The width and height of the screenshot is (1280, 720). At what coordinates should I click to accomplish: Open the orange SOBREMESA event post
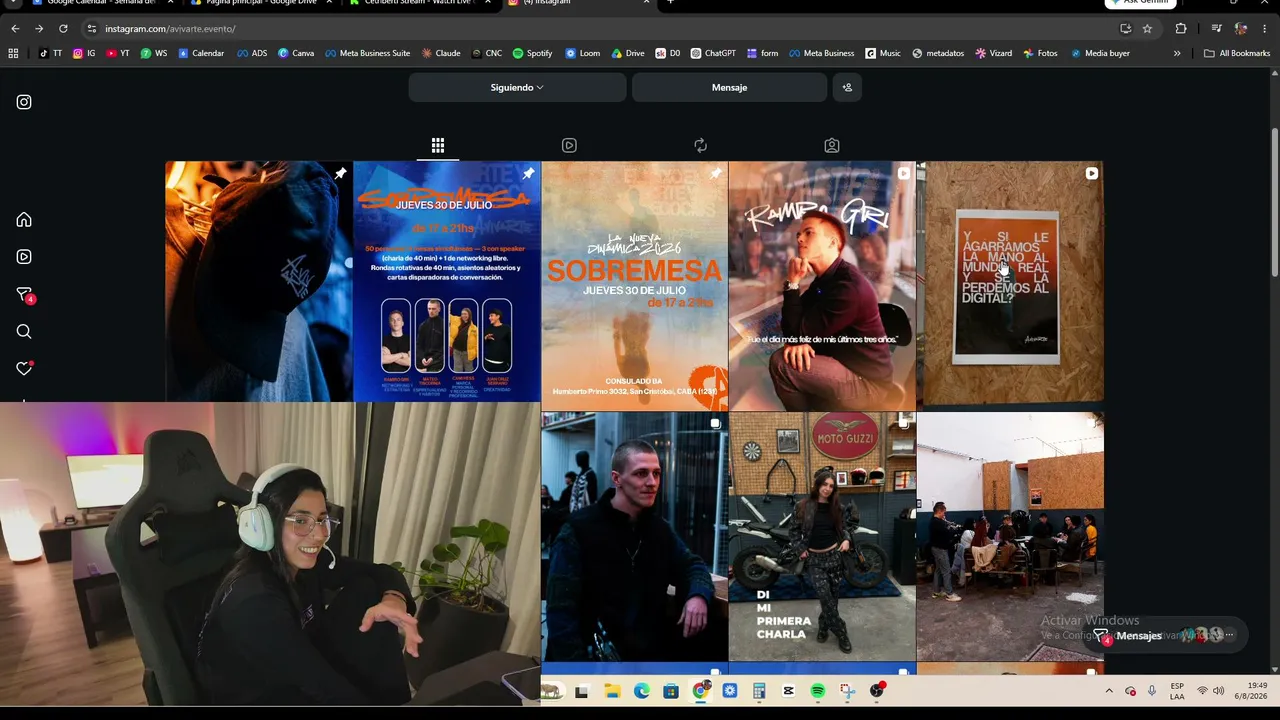click(x=635, y=286)
